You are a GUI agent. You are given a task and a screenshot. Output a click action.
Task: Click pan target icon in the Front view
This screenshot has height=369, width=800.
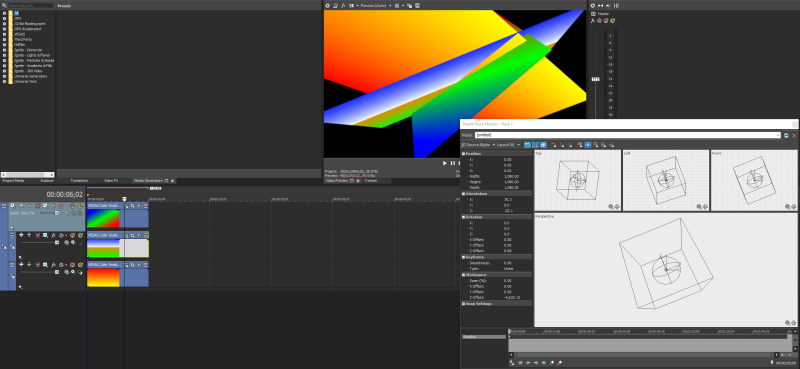(x=793, y=207)
